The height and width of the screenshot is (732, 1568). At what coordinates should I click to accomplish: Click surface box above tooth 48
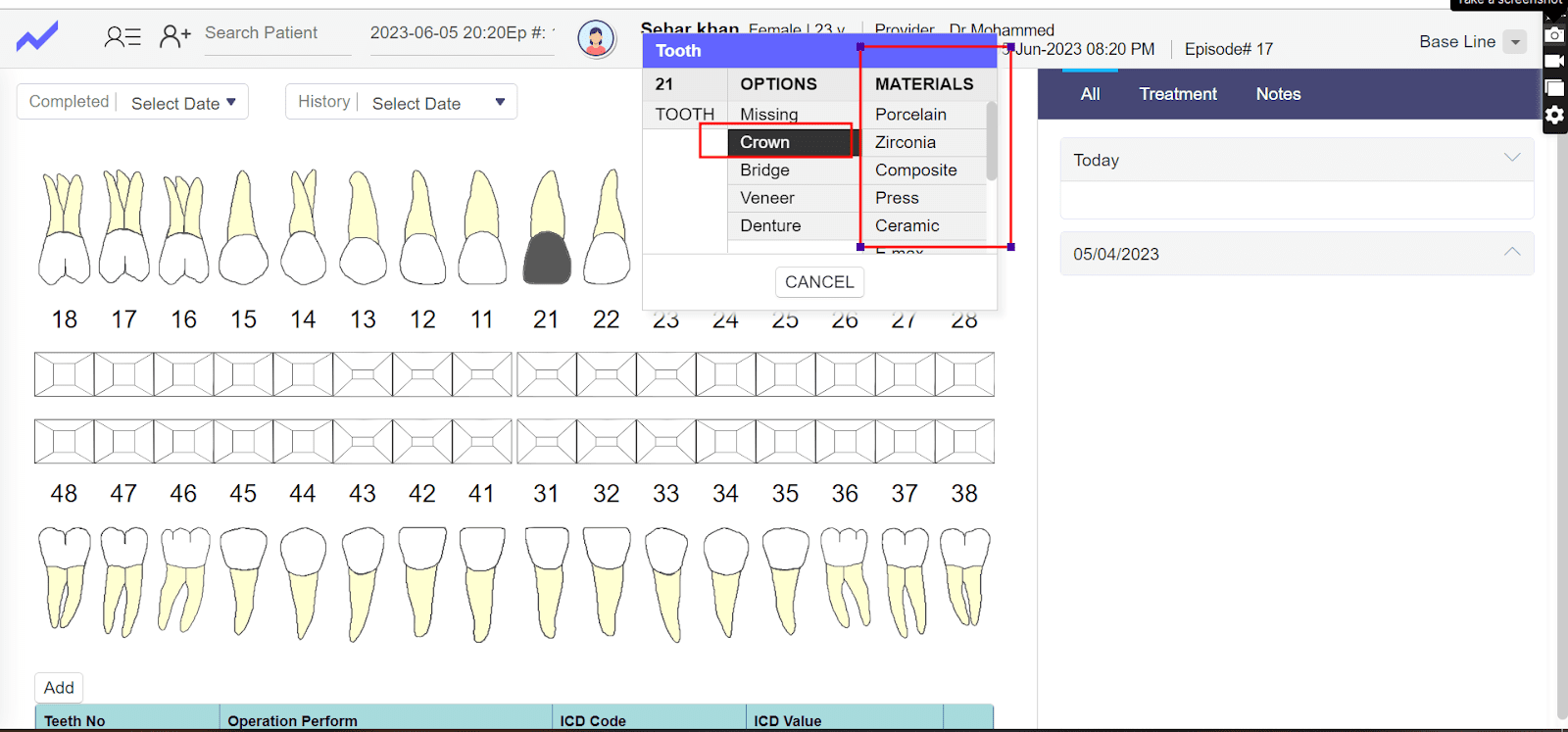point(65,441)
